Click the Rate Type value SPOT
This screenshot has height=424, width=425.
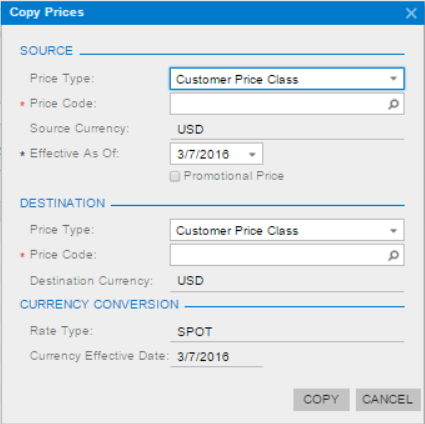click(x=195, y=332)
